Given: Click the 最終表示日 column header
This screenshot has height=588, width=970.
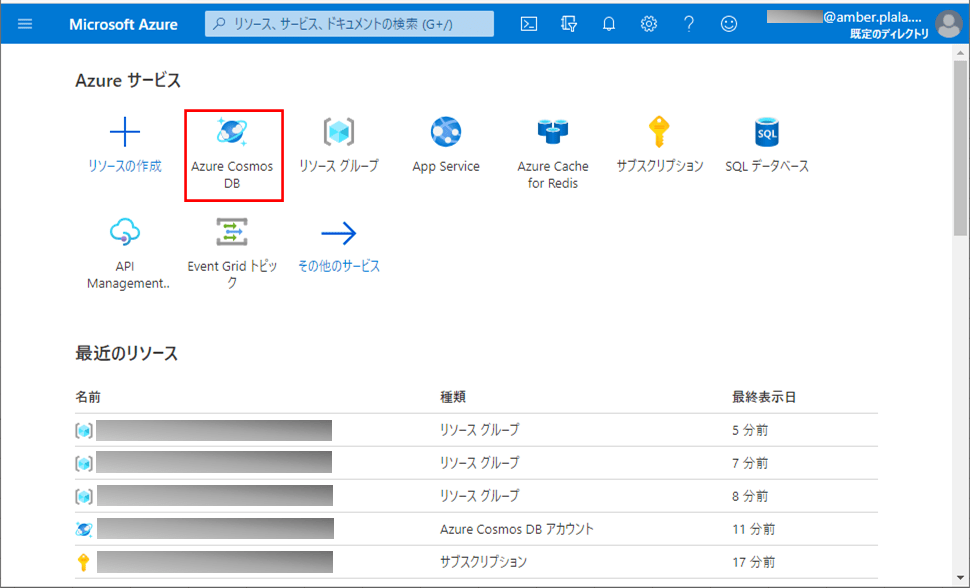Looking at the screenshot, I should click(x=764, y=397).
